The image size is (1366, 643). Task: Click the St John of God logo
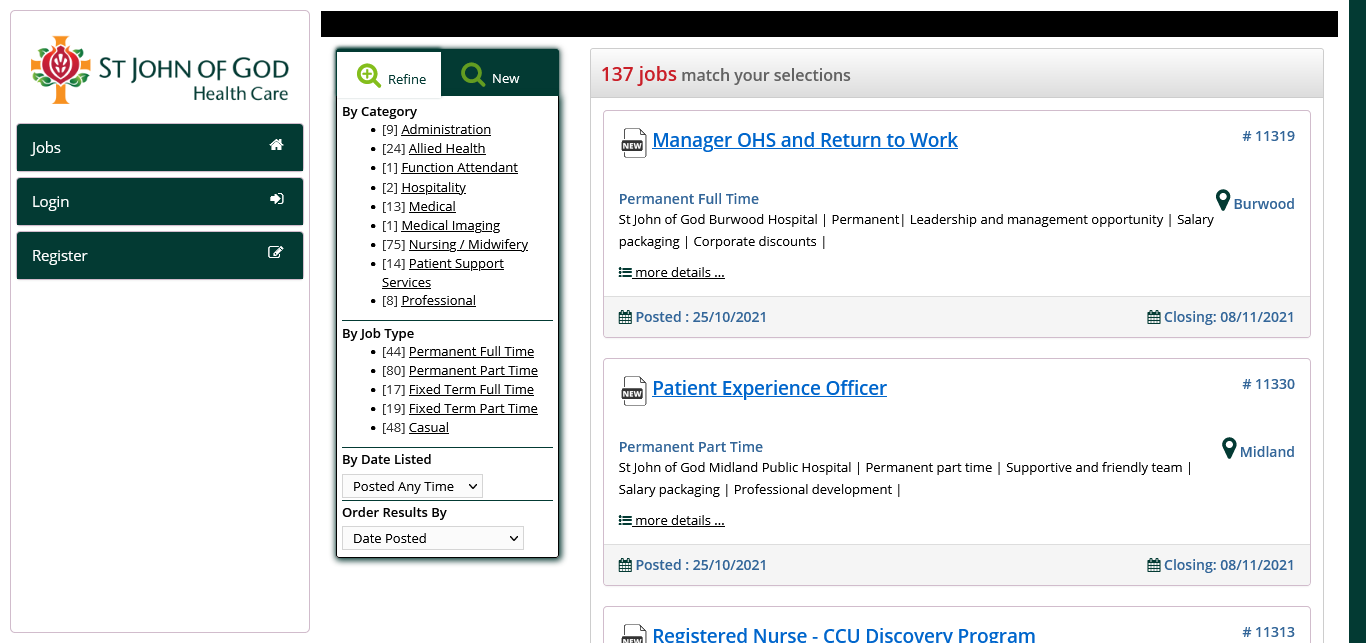pos(160,70)
